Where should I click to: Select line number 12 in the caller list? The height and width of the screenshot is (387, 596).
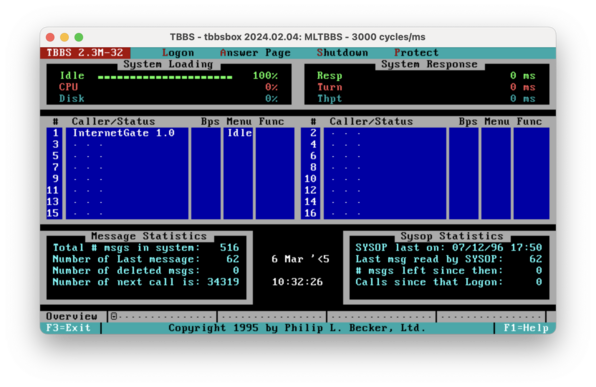(x=310, y=190)
